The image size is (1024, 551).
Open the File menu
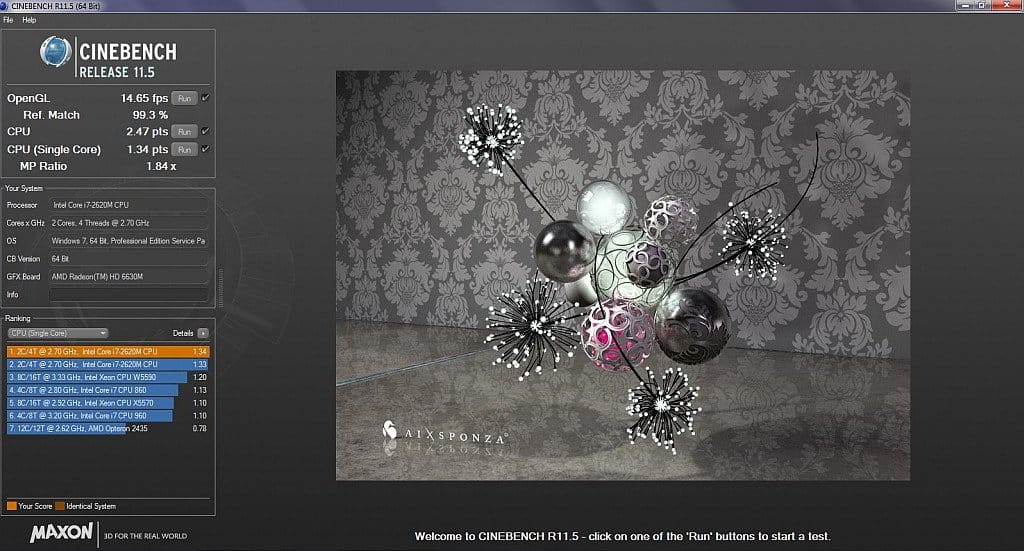click(x=8, y=20)
